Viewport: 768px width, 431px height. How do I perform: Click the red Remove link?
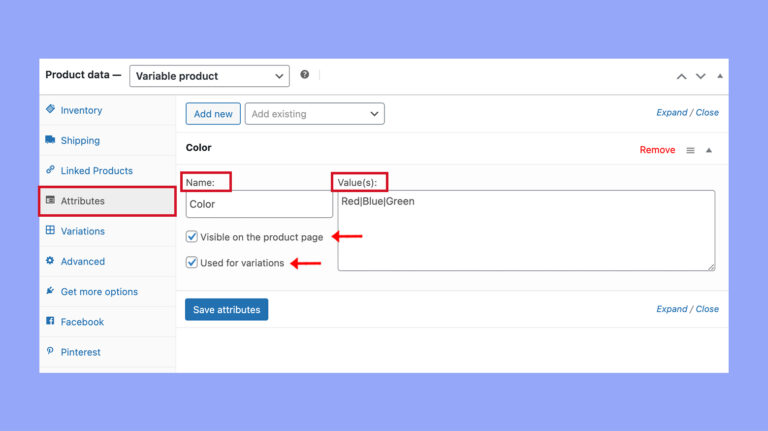click(x=657, y=150)
